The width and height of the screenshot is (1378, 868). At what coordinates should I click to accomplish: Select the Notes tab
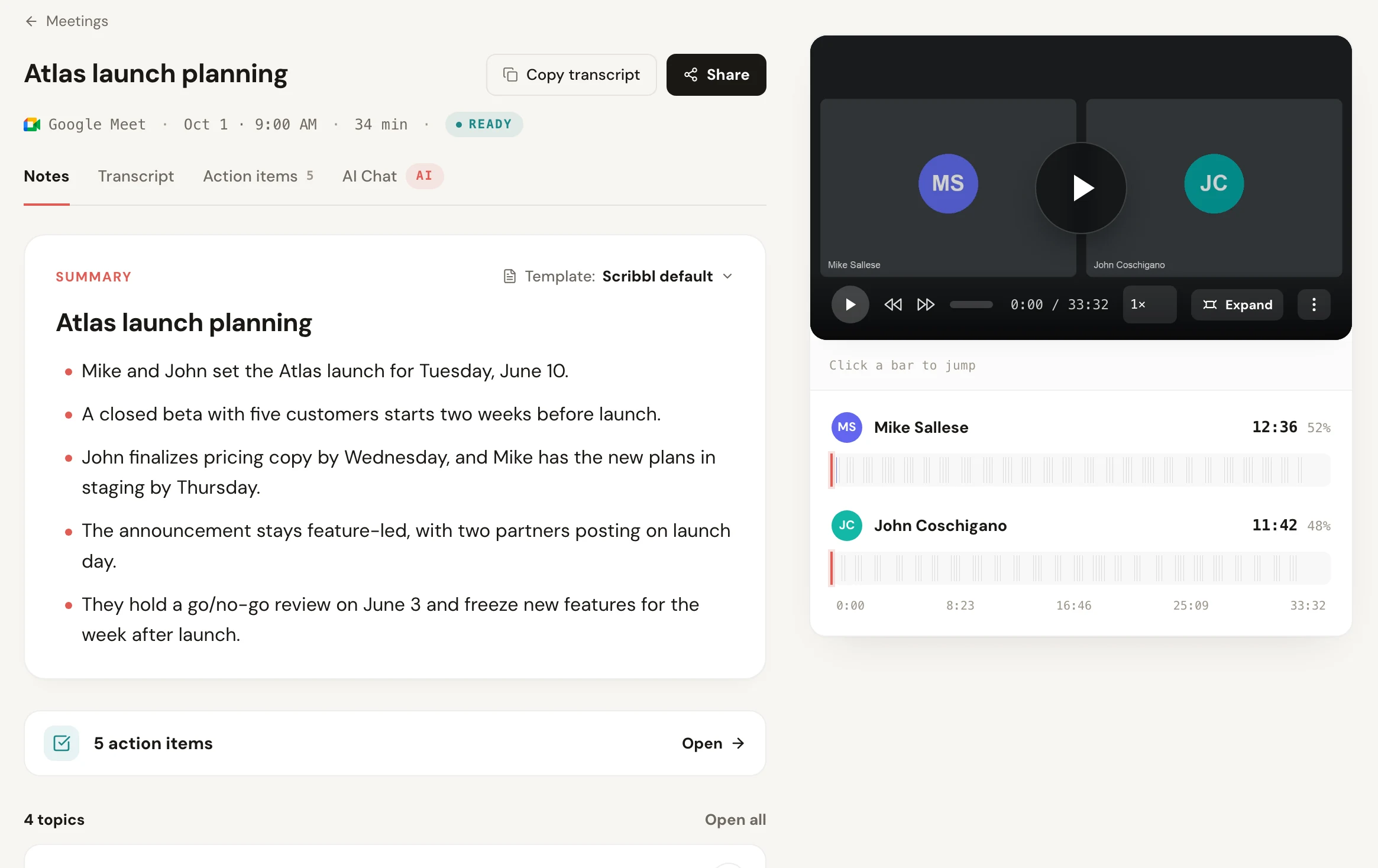pyautogui.click(x=46, y=176)
